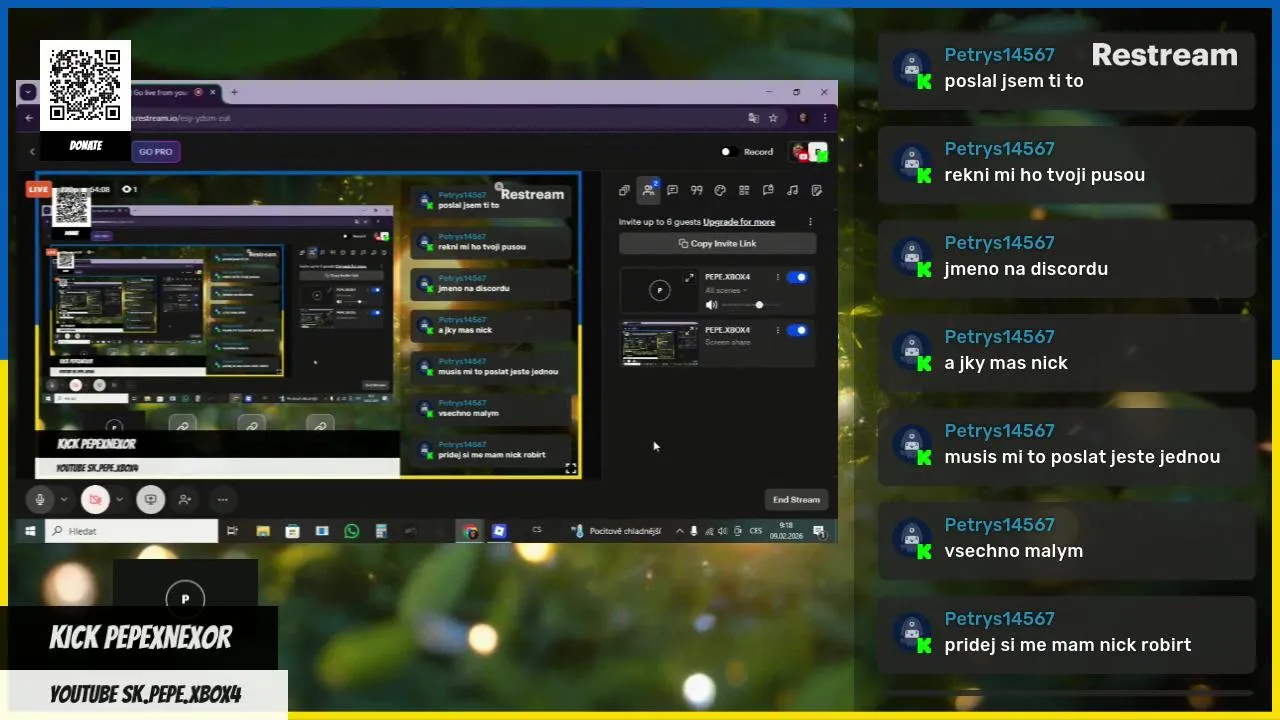Click the taskbar clock showing 9:18
Image resolution: width=1280 pixels, height=720 pixels.
(x=786, y=531)
